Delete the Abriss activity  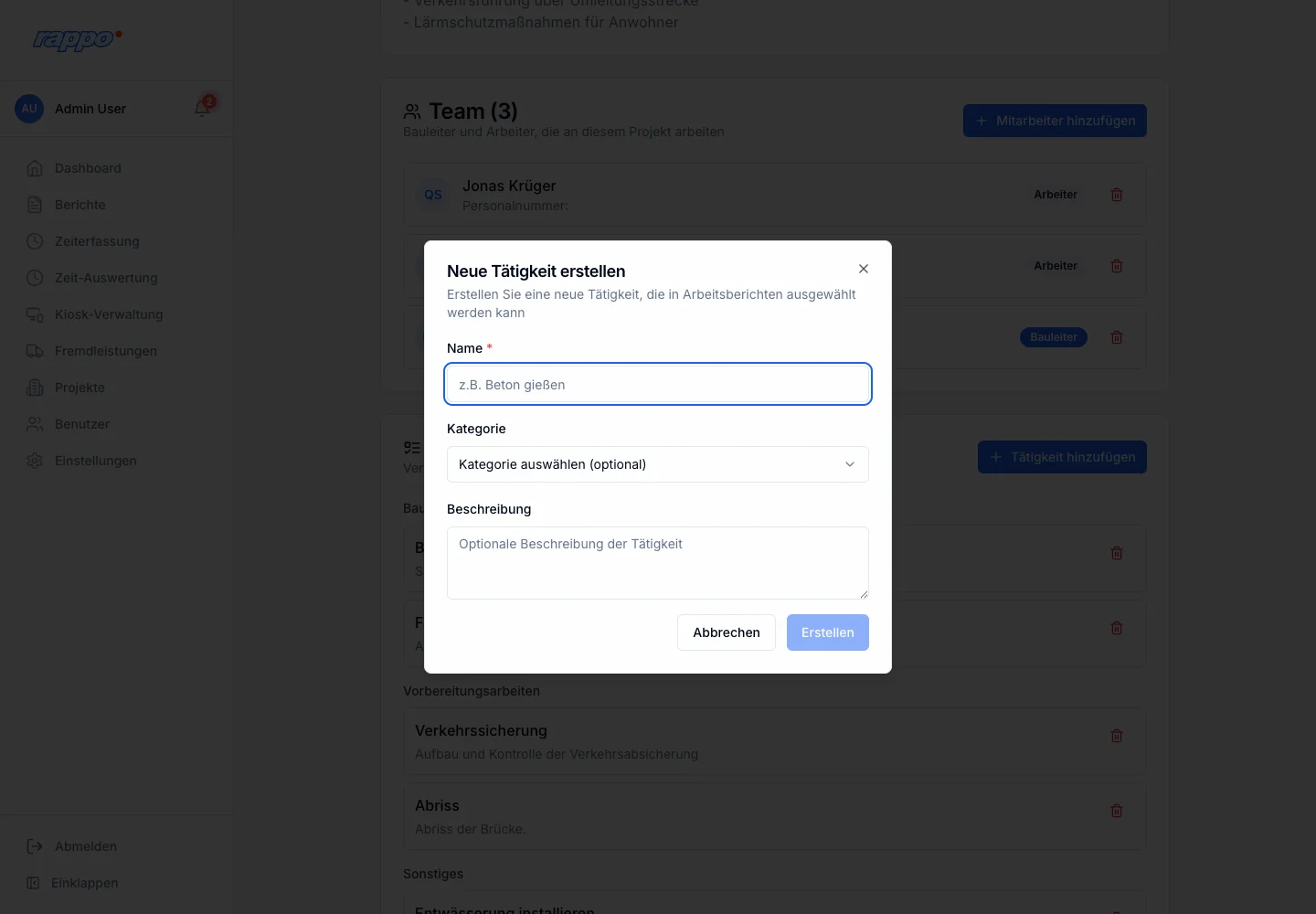(1117, 811)
